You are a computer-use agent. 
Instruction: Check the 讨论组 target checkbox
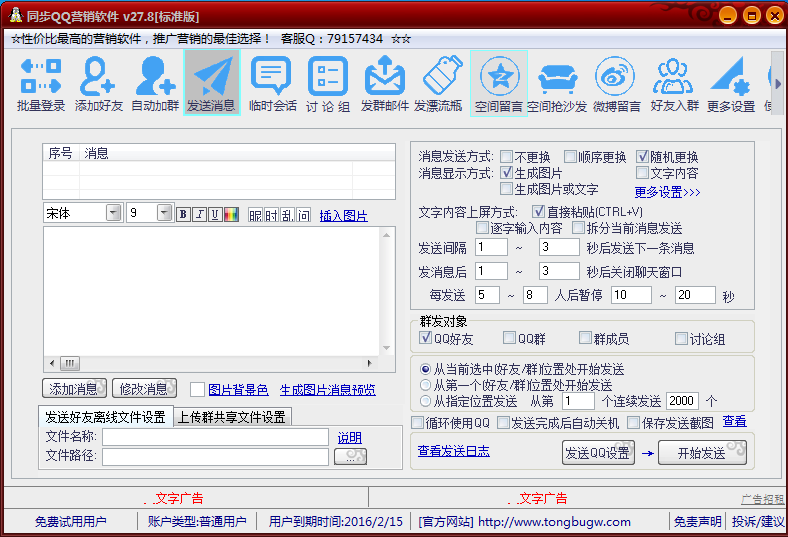coord(681,338)
